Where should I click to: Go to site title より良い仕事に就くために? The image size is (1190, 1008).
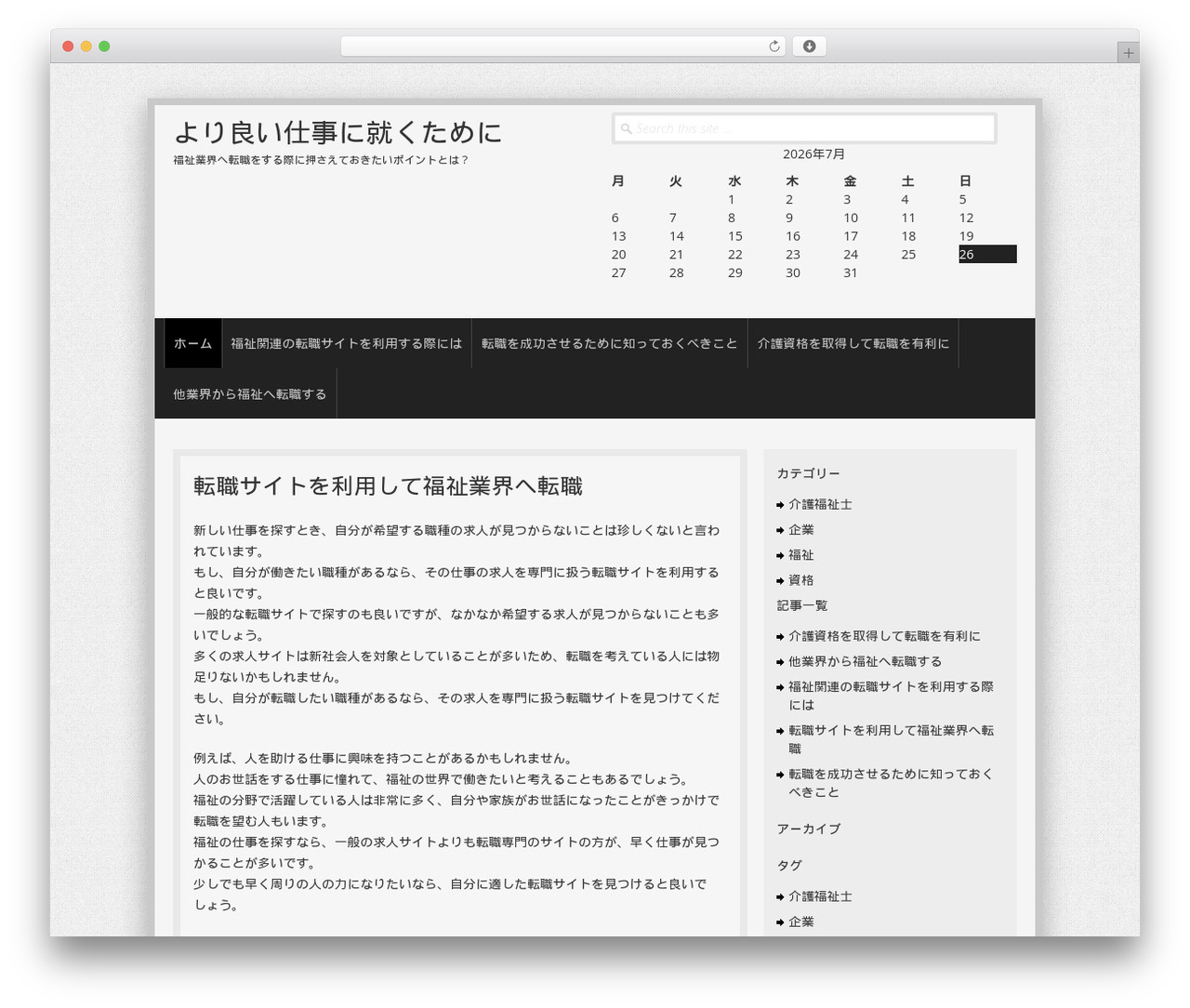click(x=337, y=132)
